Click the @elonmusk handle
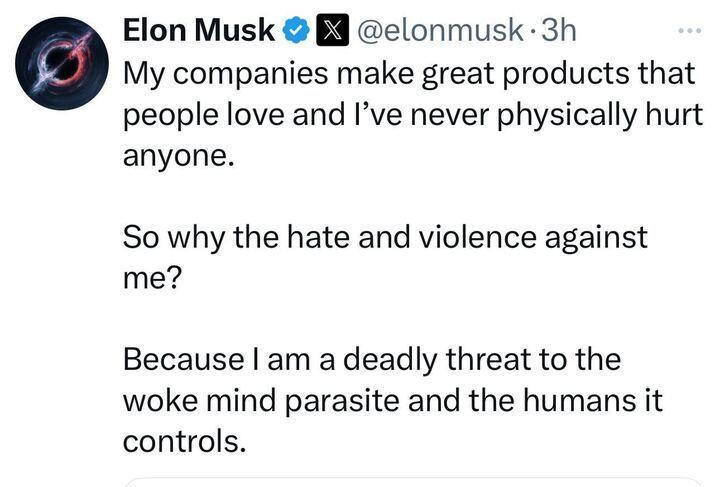 pyautogui.click(x=436, y=31)
